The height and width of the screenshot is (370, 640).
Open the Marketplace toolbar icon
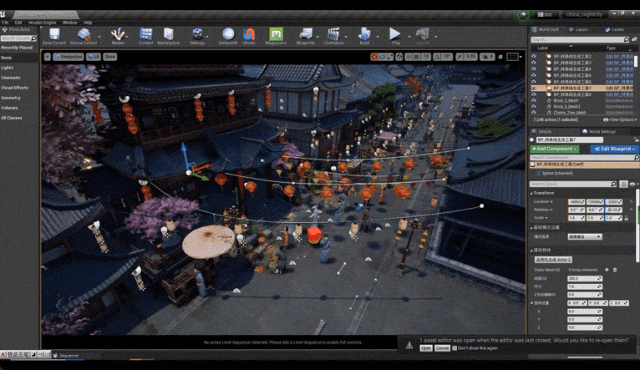tap(168, 34)
